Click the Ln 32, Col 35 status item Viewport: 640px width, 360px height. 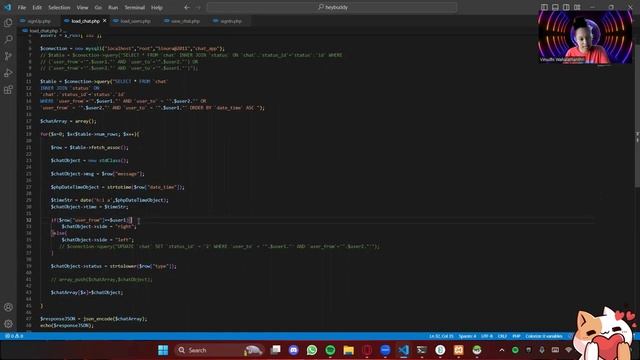pyautogui.click(x=441, y=336)
